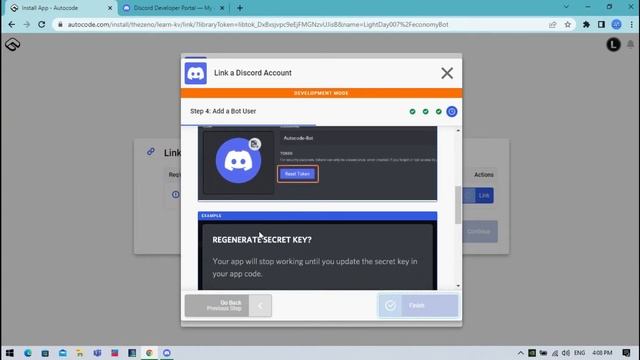640x360 pixels.
Task: Open File Explorer from the taskbar
Action: (x=80, y=353)
